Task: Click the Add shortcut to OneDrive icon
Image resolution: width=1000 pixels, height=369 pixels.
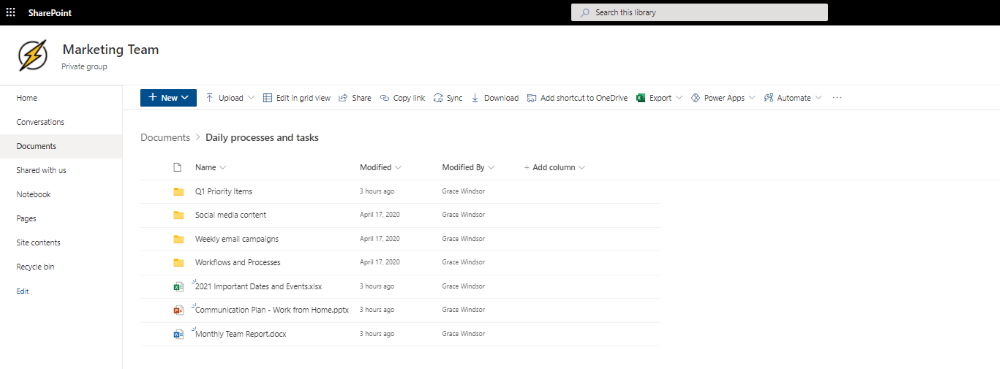Action: pos(531,98)
